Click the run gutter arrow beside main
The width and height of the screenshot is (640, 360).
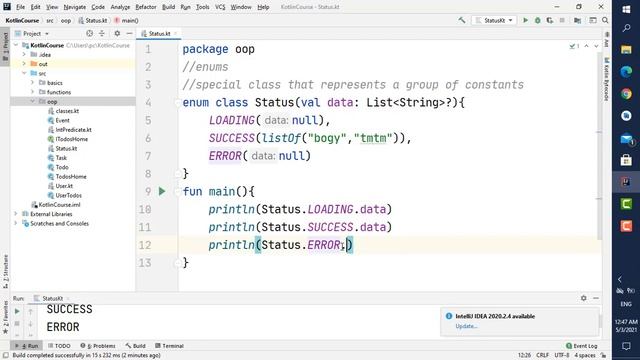(x=162, y=191)
